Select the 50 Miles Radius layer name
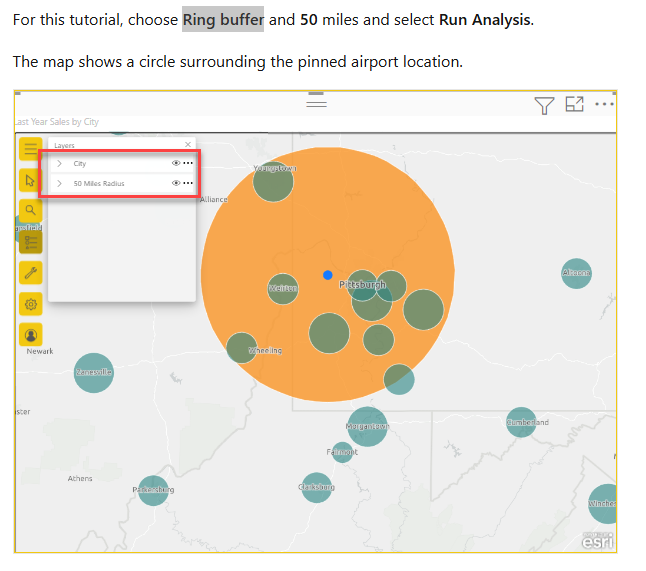646x571 pixels. click(x=99, y=183)
